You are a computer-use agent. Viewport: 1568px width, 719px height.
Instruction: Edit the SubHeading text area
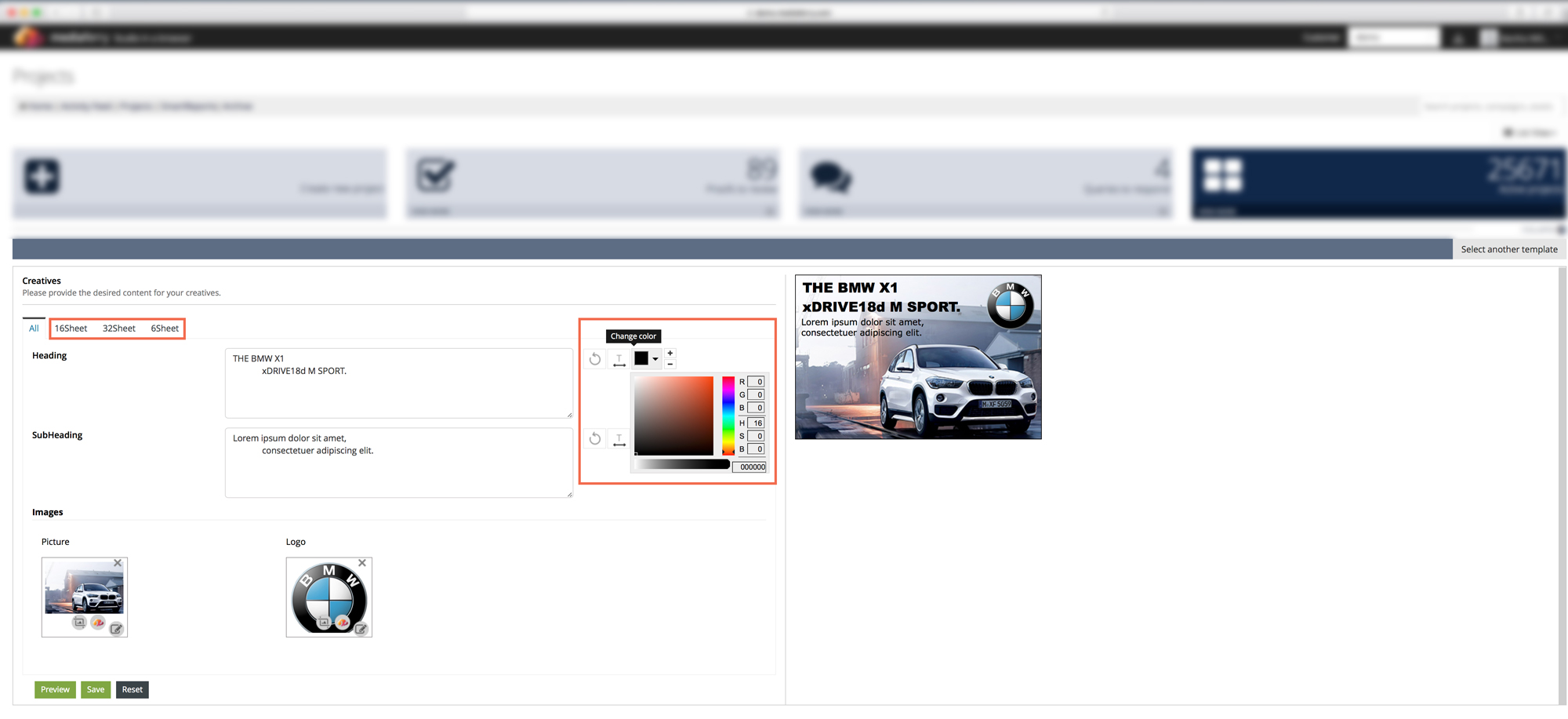[399, 463]
